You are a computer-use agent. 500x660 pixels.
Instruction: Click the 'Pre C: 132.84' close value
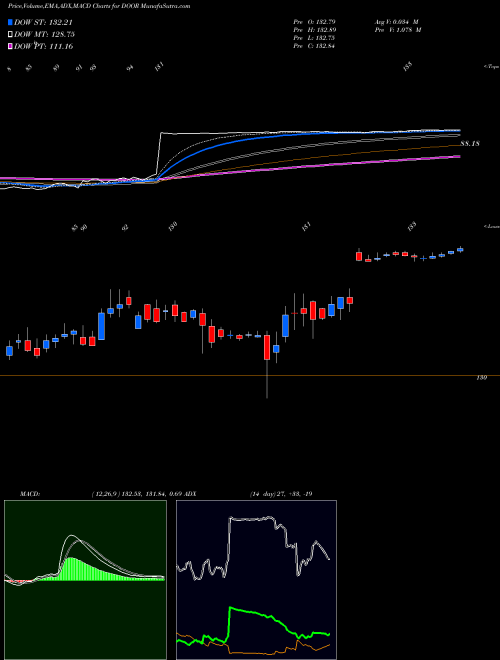click(314, 46)
